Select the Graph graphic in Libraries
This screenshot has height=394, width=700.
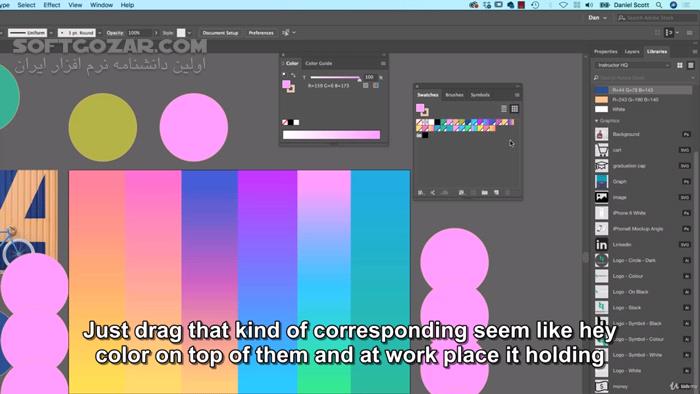[x=643, y=181]
